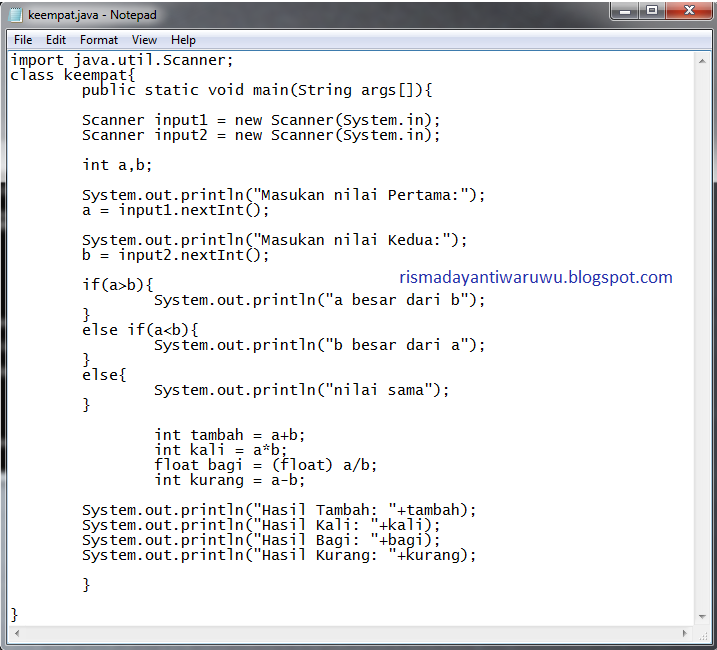Click the 'nilai sama' println line

click(x=301, y=390)
